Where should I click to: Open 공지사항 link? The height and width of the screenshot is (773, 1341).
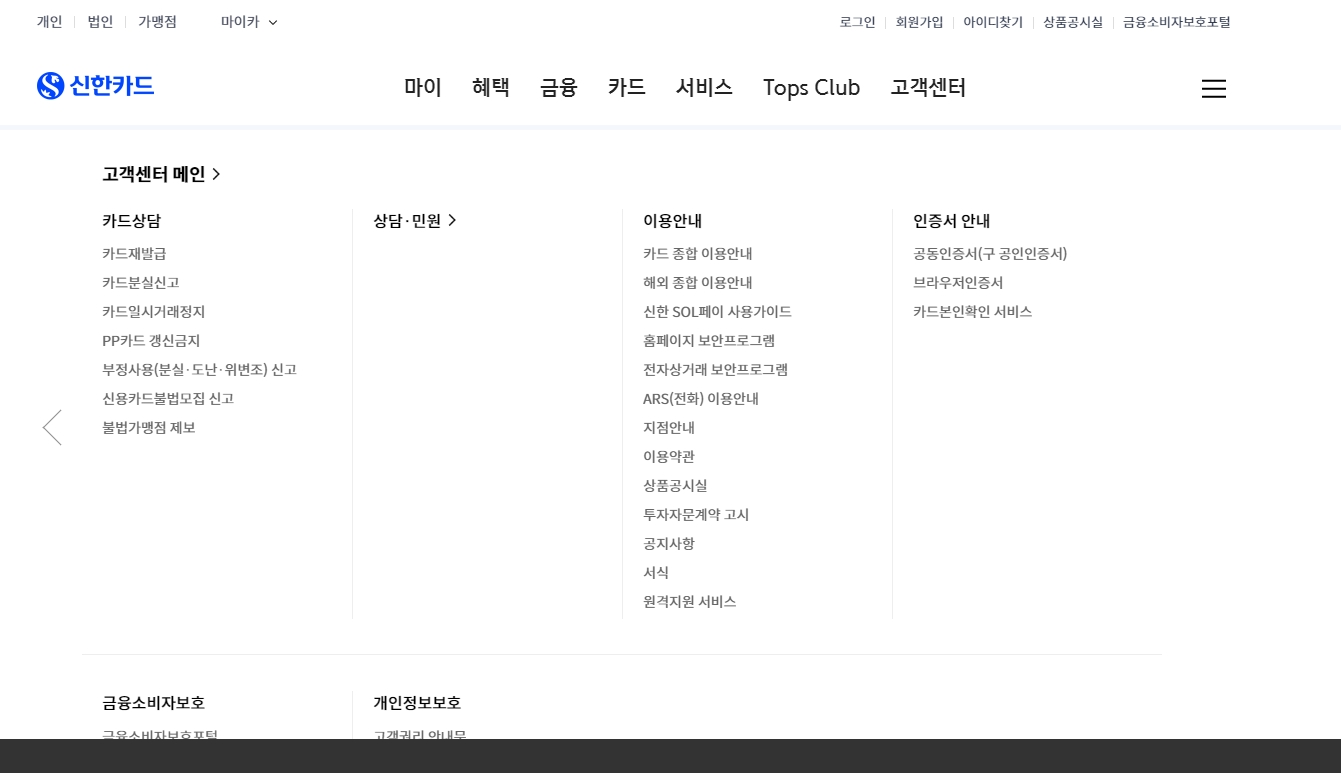click(x=669, y=544)
